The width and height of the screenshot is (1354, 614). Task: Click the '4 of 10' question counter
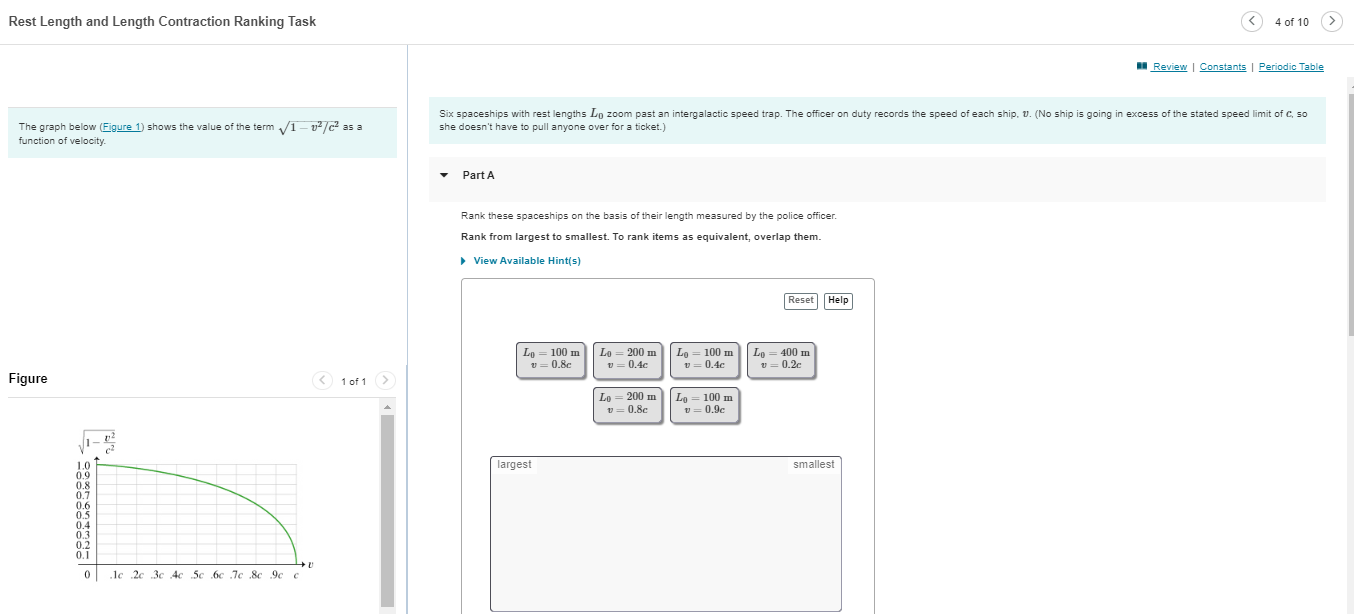click(x=1291, y=22)
